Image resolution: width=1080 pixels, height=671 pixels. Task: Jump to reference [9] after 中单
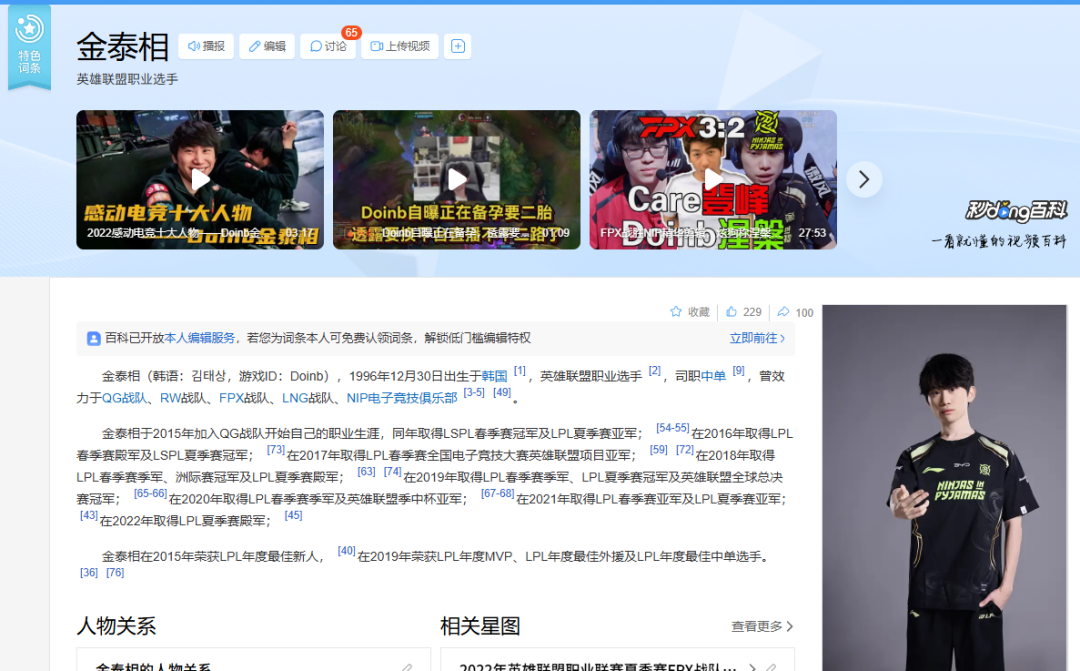[x=738, y=371]
